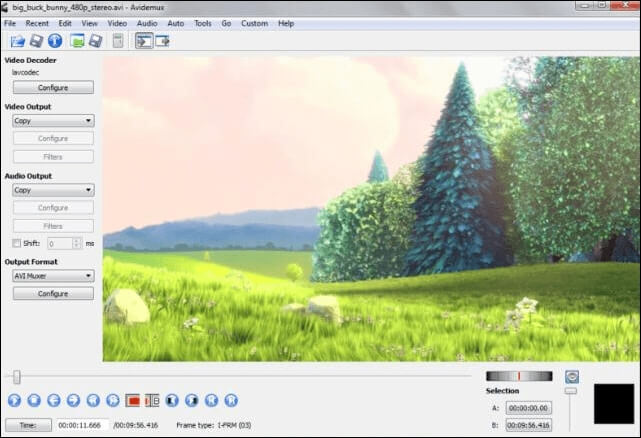This screenshot has height=438, width=641.
Task: Open the Video menu
Action: click(117, 23)
